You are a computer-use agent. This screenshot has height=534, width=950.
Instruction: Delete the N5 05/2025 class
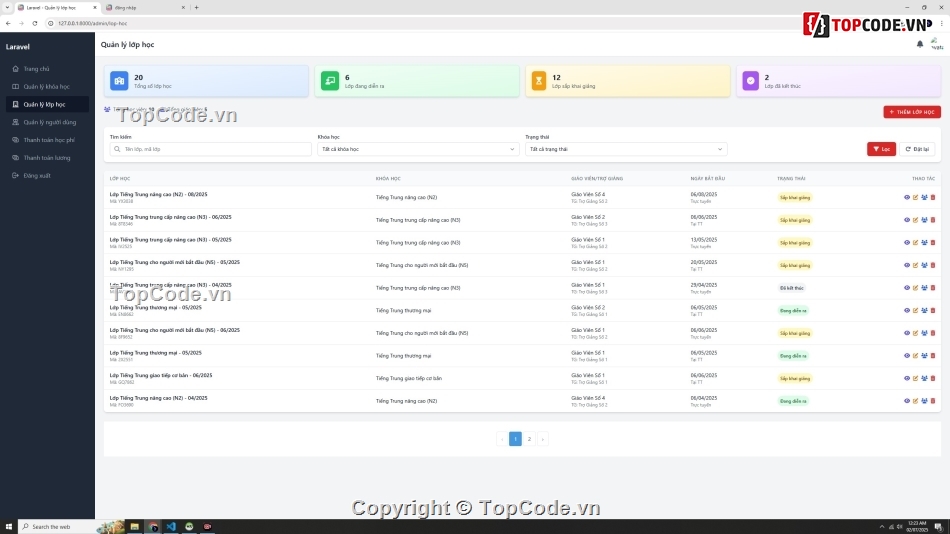(x=933, y=265)
